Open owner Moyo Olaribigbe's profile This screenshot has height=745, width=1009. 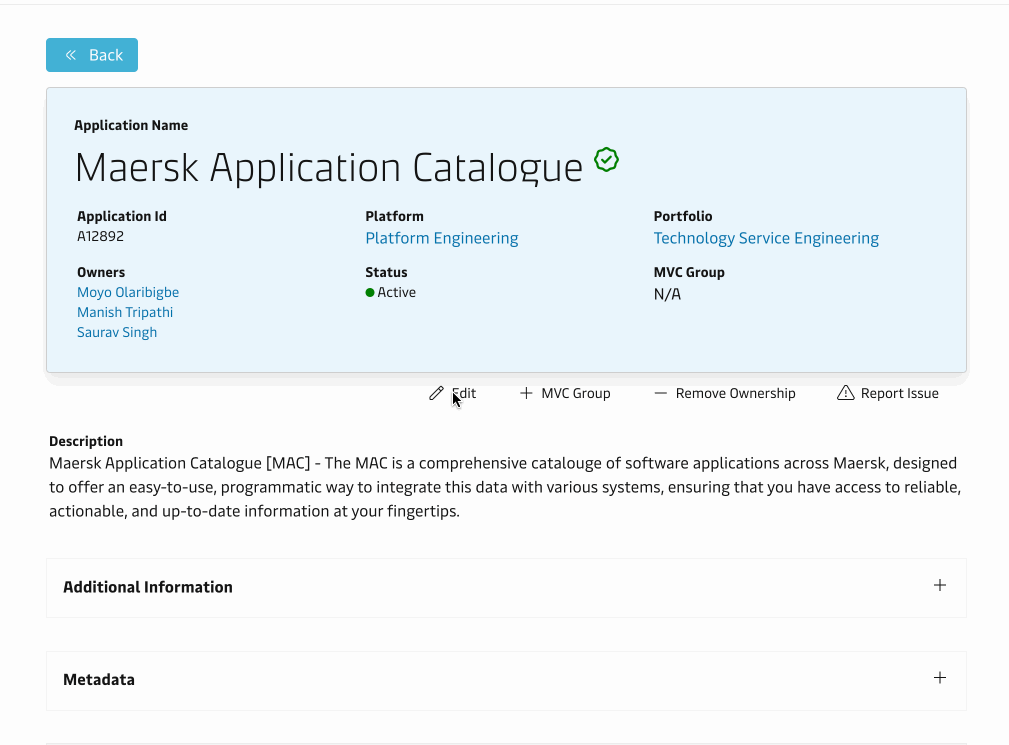click(x=128, y=292)
